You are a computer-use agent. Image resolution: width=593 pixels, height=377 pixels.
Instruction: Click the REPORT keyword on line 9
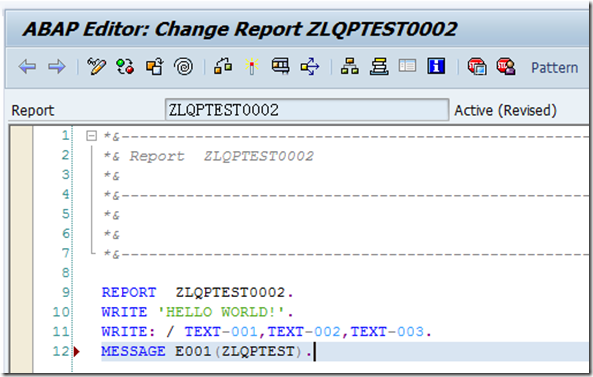tap(129, 292)
